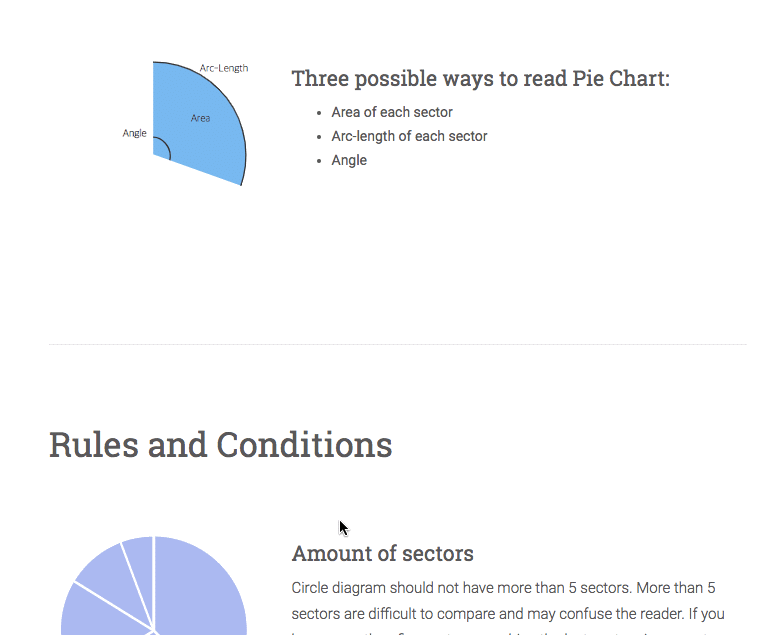Click the bullet before 'Area of each sector'

(x=318, y=113)
